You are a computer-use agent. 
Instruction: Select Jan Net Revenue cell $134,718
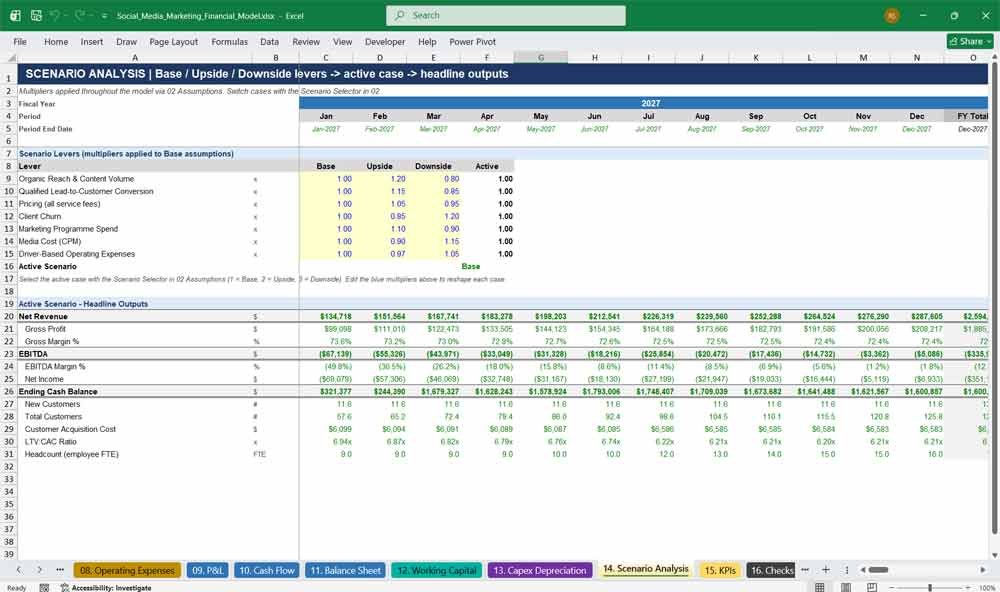(326, 316)
